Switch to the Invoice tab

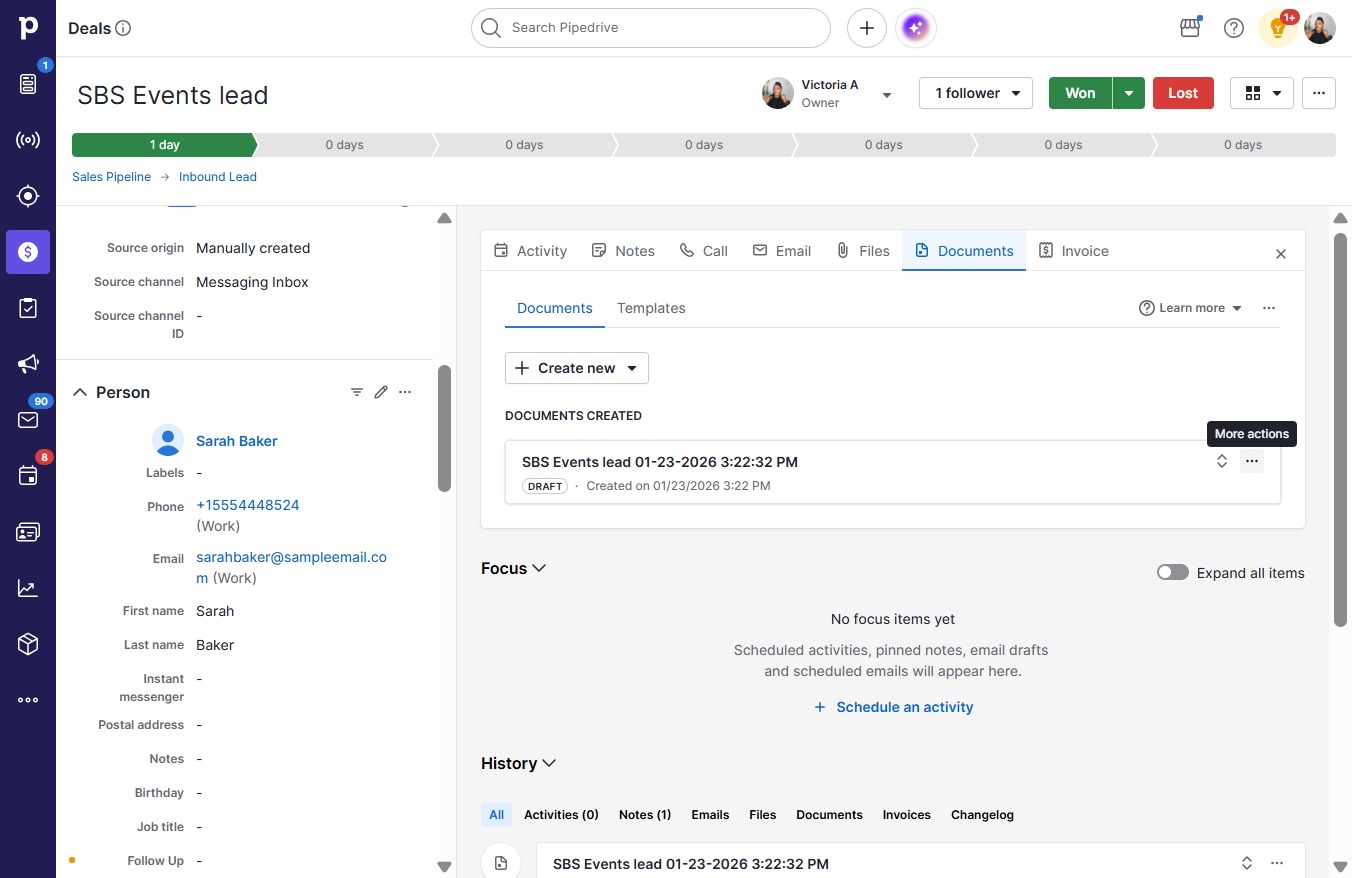[x=1074, y=251]
